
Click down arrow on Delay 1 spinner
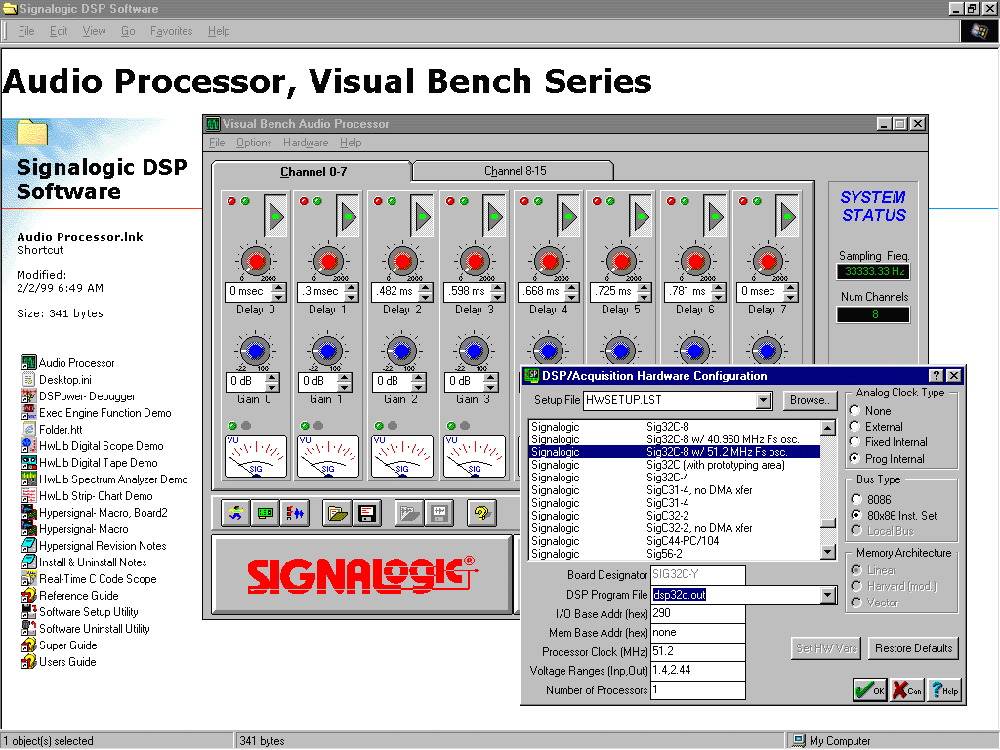click(351, 297)
